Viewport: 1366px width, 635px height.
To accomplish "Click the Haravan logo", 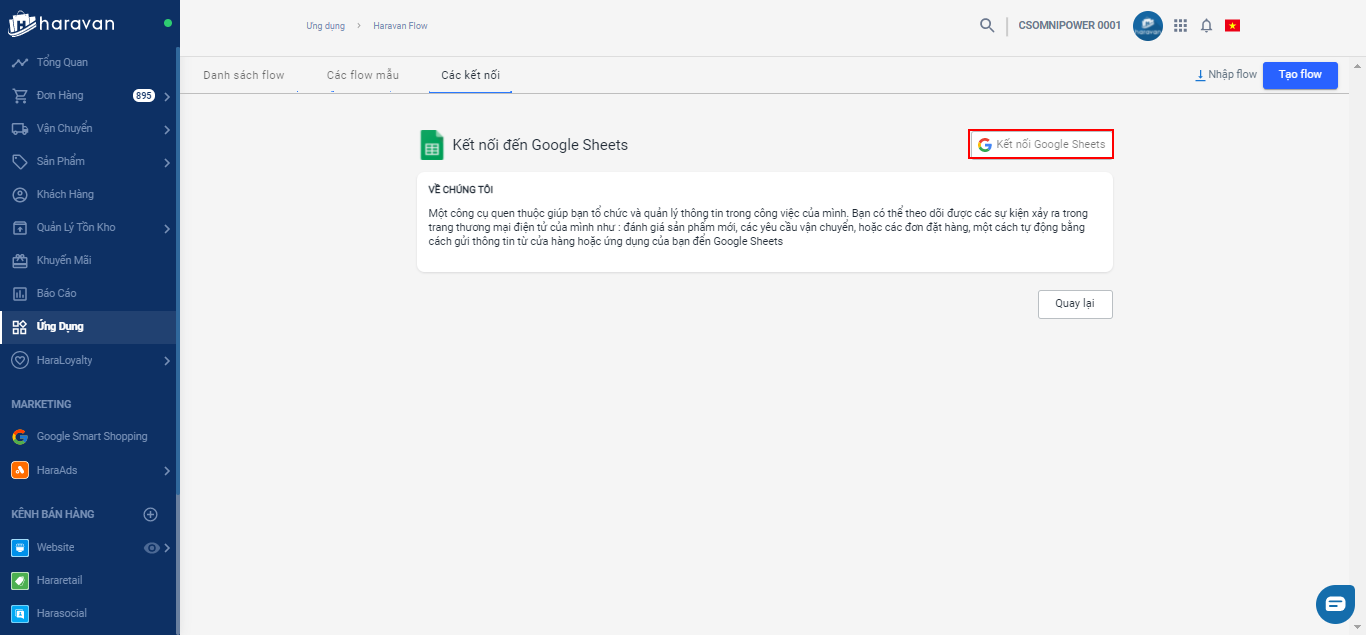I will (x=64, y=23).
